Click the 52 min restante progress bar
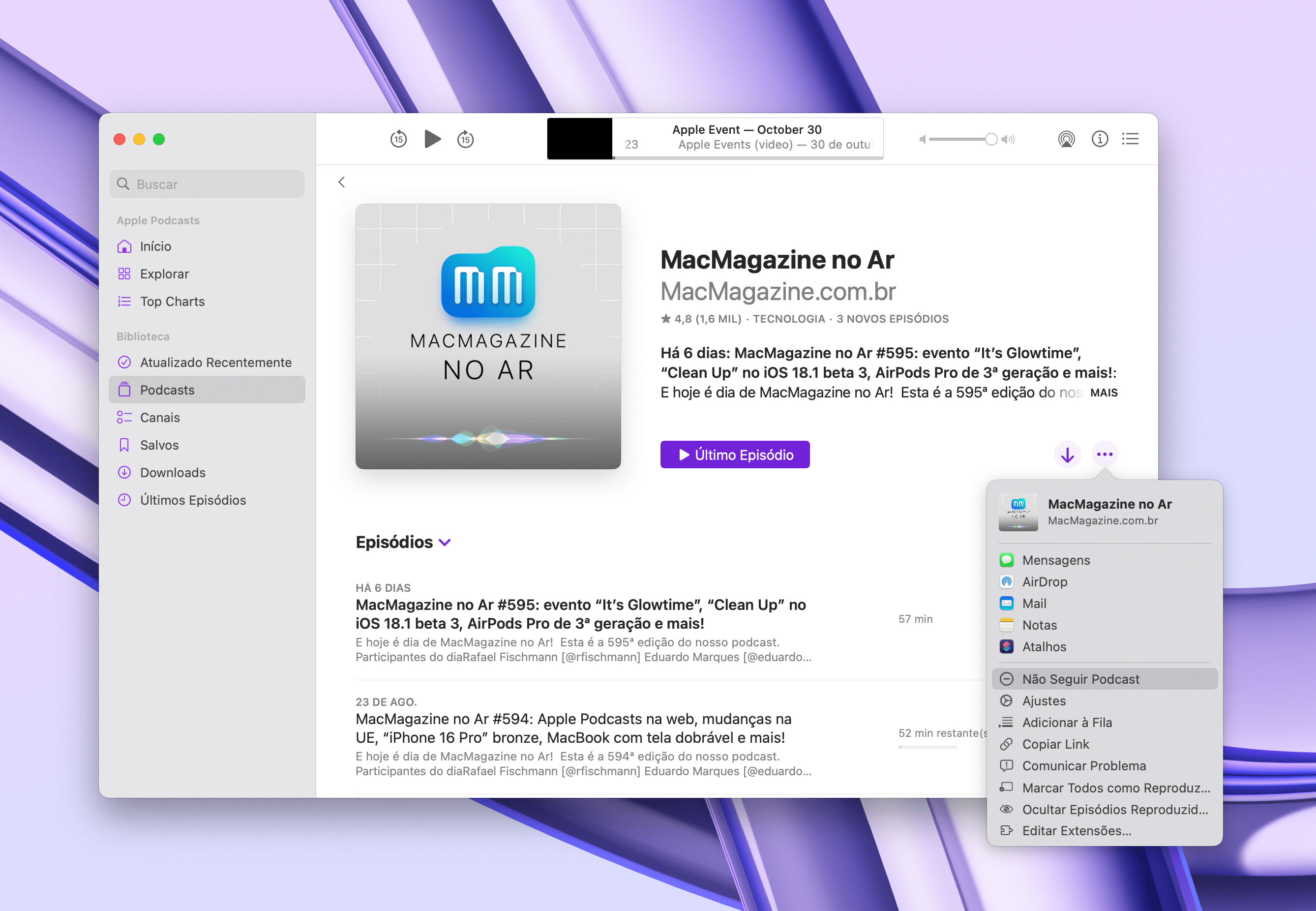This screenshot has width=1316, height=911. click(927, 747)
